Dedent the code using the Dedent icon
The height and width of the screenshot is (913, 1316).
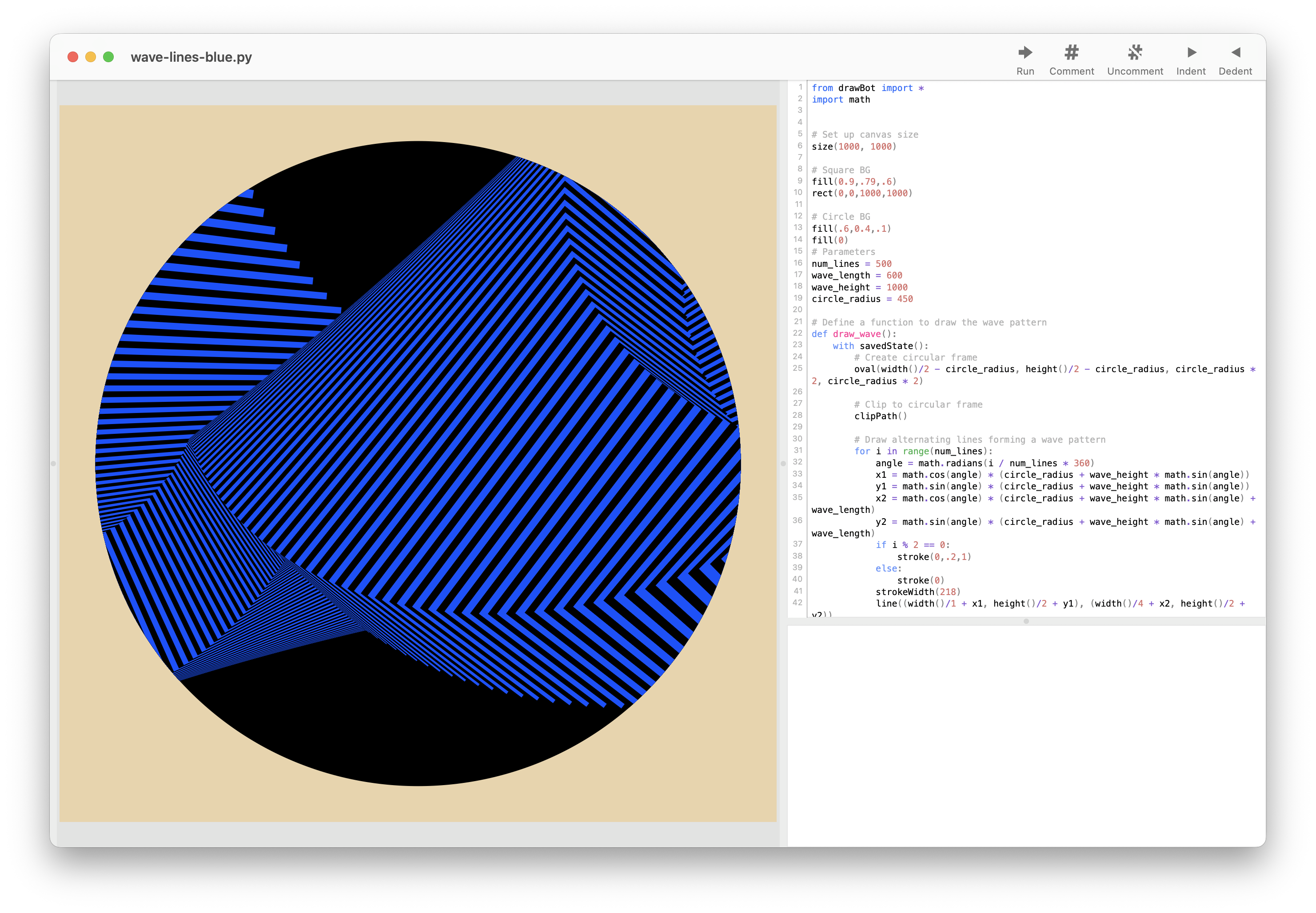(x=1235, y=53)
